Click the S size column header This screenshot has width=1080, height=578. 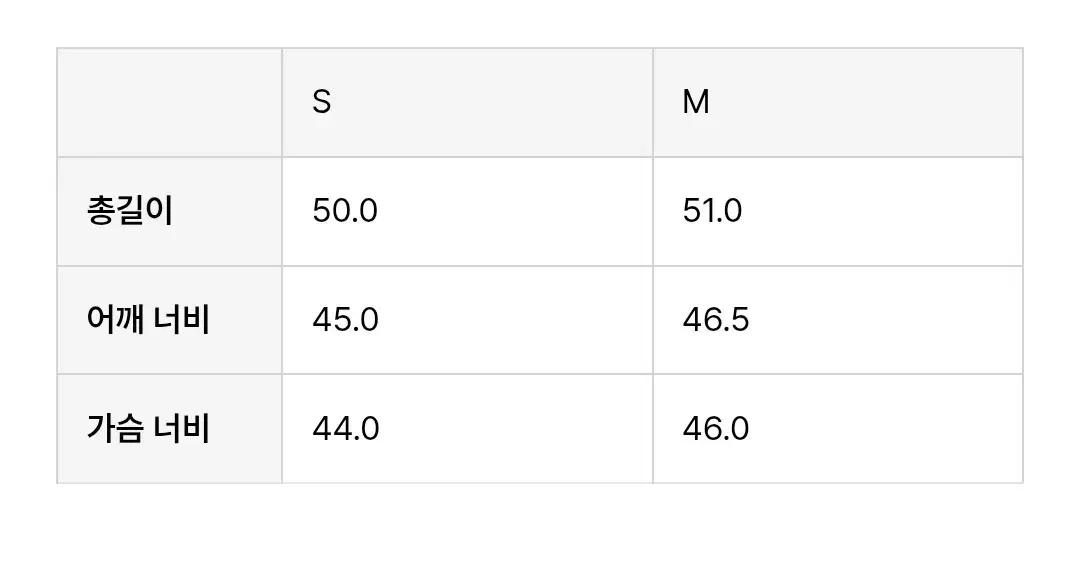coord(322,102)
